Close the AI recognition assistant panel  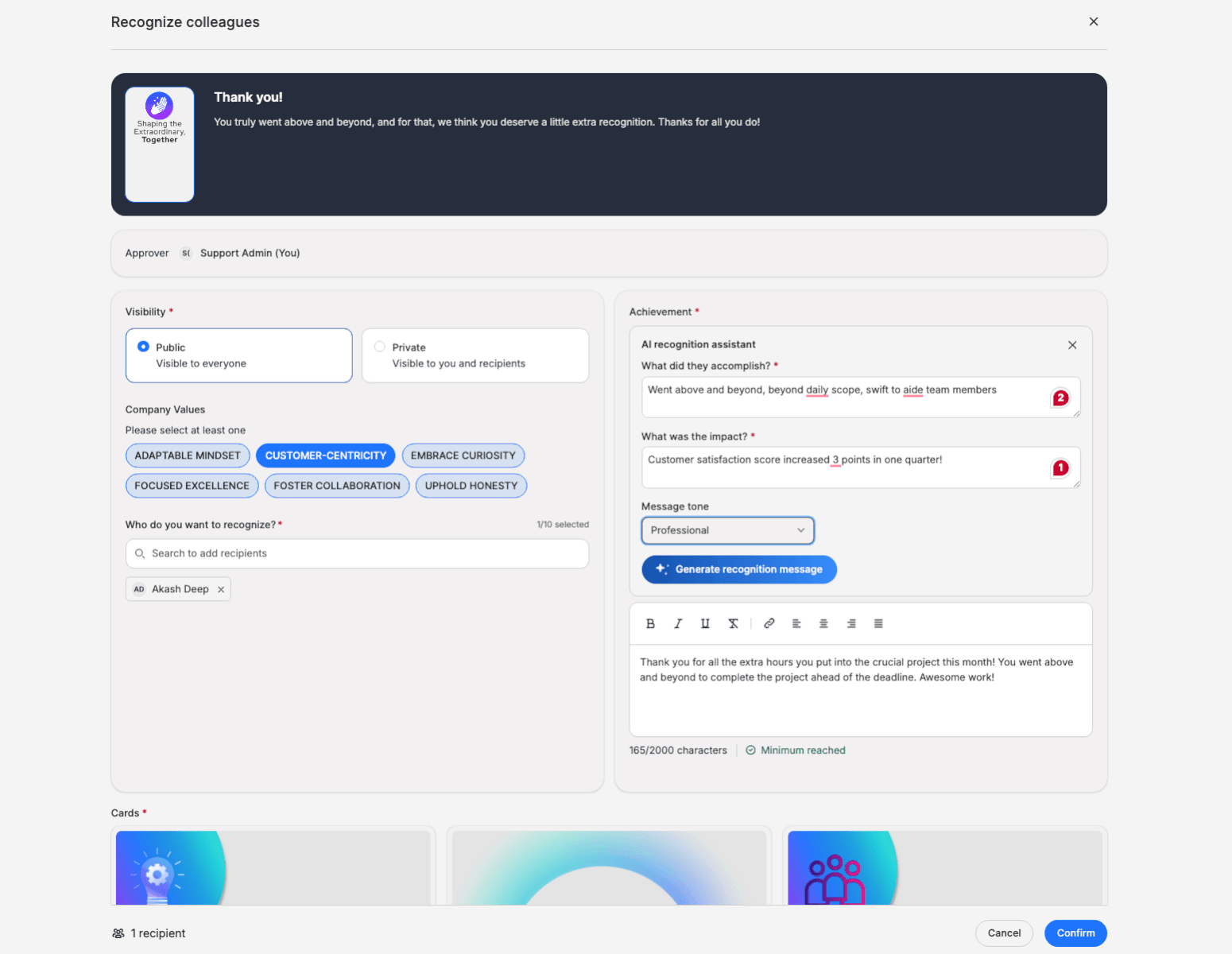pyautogui.click(x=1072, y=345)
